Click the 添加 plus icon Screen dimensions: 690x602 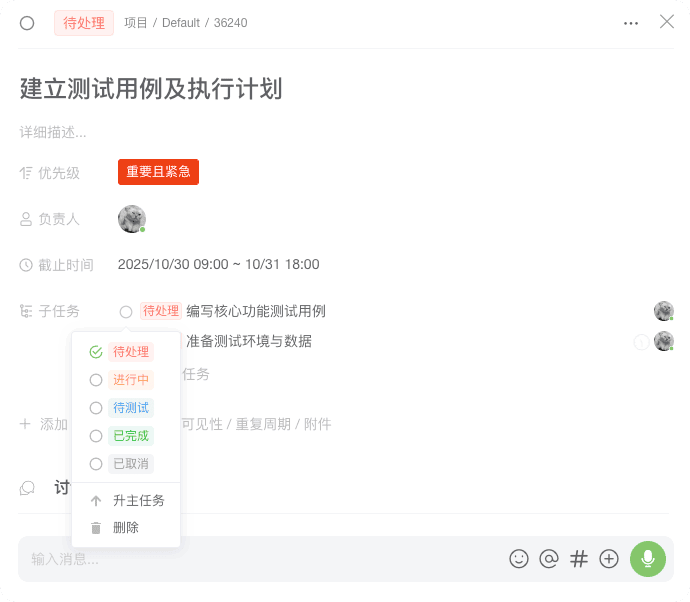[x=25, y=424]
